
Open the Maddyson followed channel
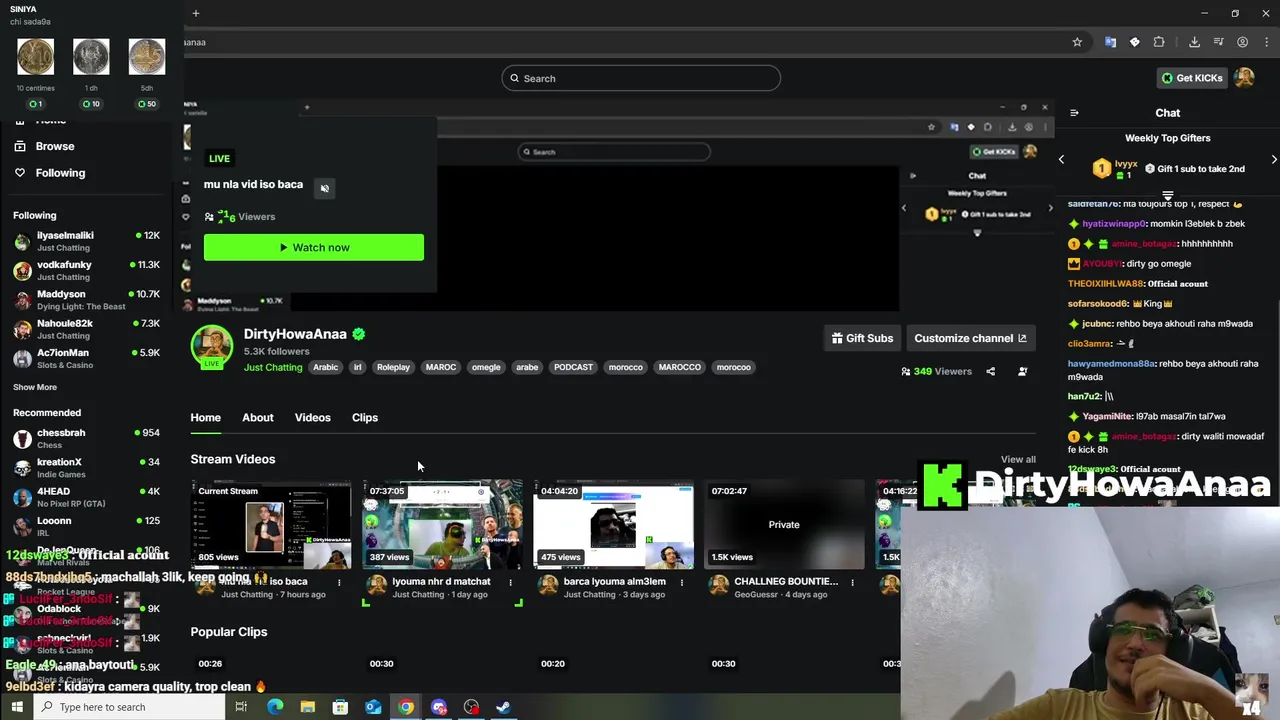pyautogui.click(x=86, y=300)
